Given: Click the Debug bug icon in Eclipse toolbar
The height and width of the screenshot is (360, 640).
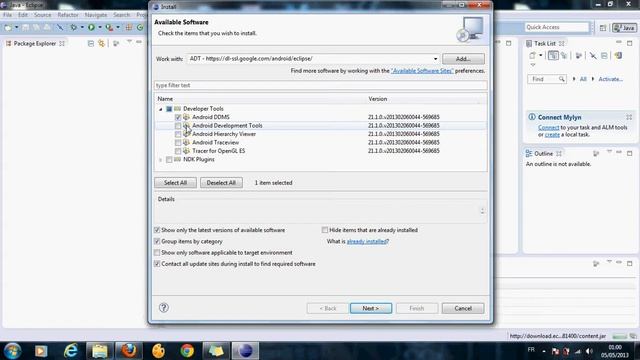Looking at the screenshot, I should point(73,27).
